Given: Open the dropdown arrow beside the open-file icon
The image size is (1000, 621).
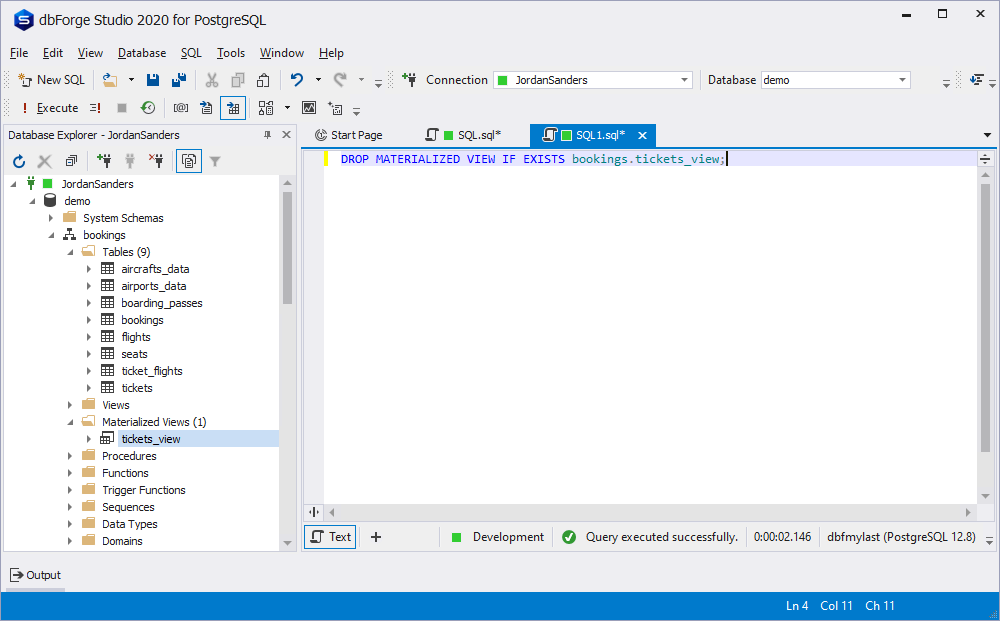Looking at the screenshot, I should [131, 80].
